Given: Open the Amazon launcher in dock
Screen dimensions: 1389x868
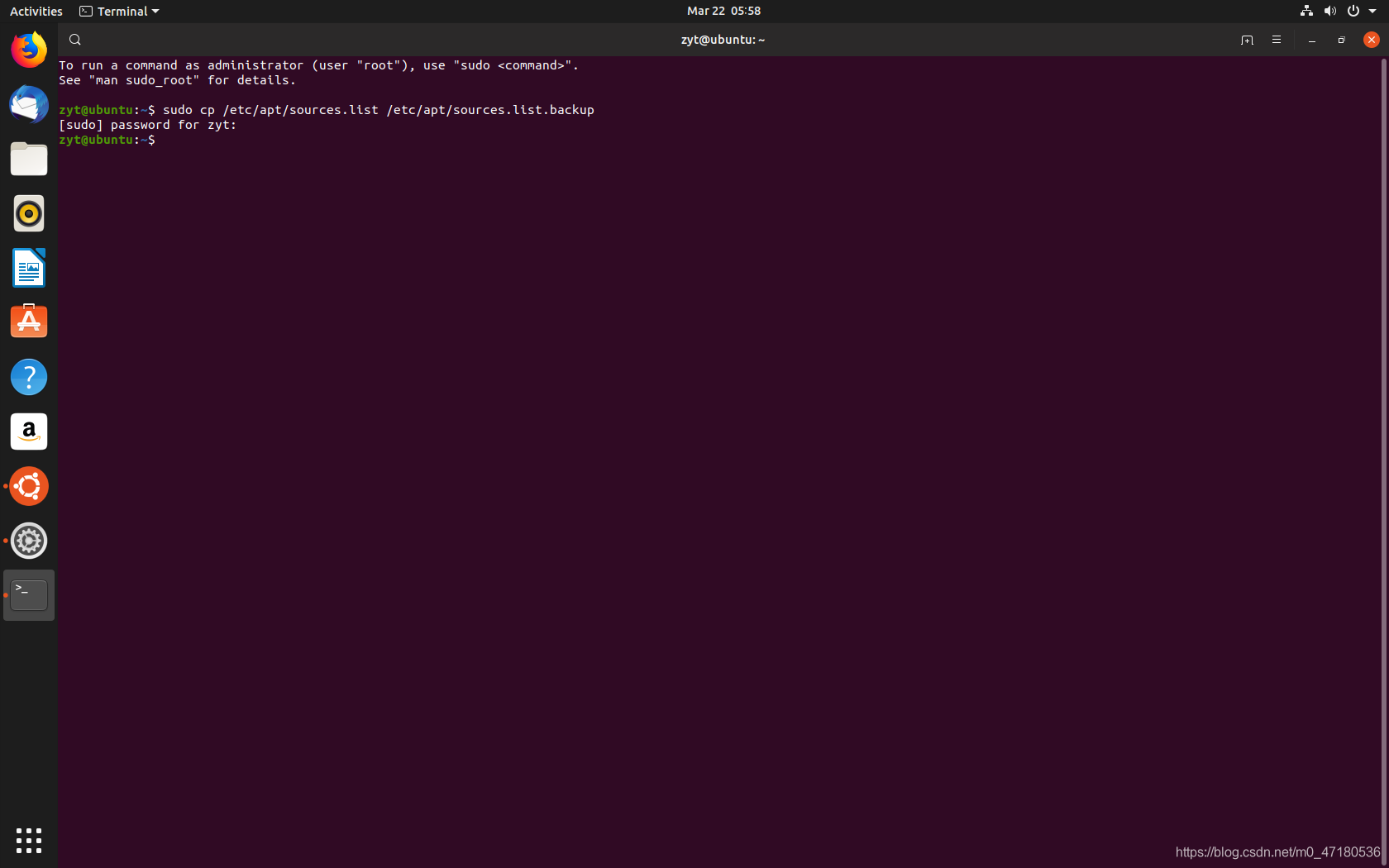Looking at the screenshot, I should point(29,432).
